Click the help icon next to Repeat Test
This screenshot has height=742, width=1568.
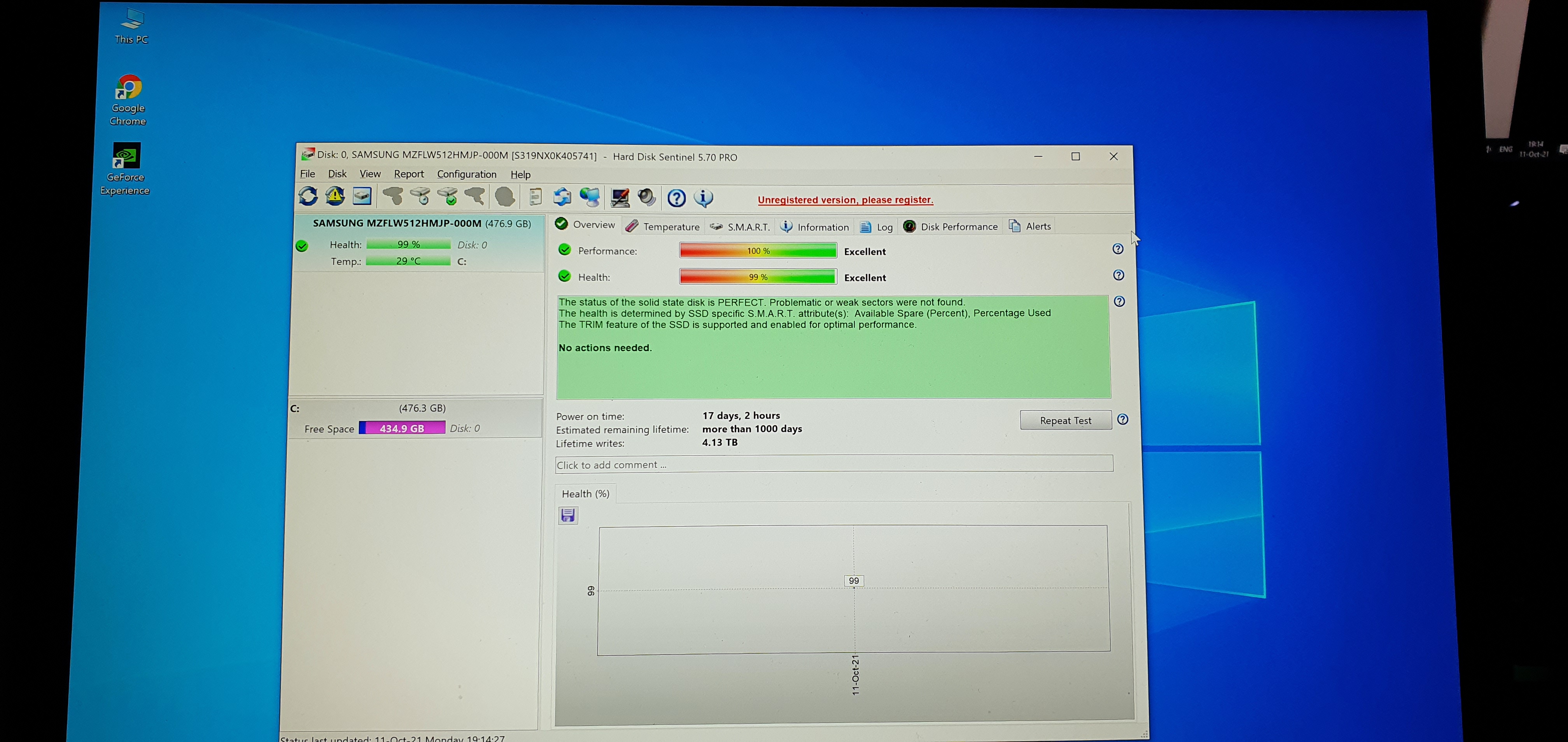point(1122,419)
